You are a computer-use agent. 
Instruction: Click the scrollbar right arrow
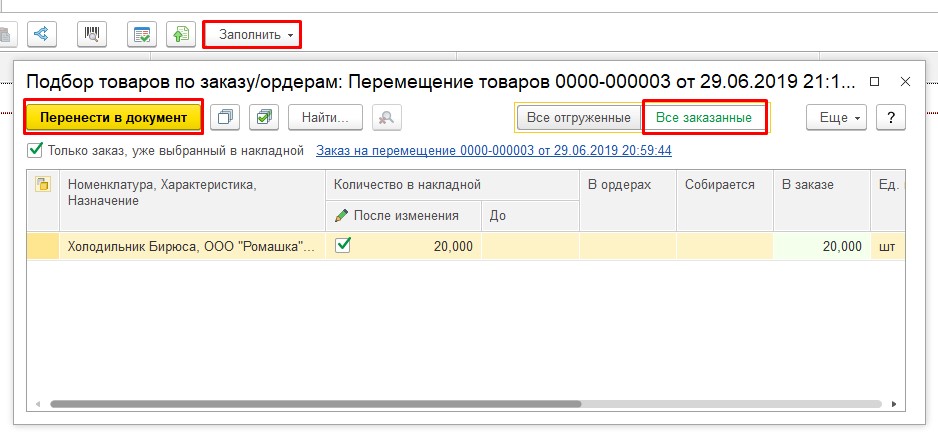click(894, 404)
